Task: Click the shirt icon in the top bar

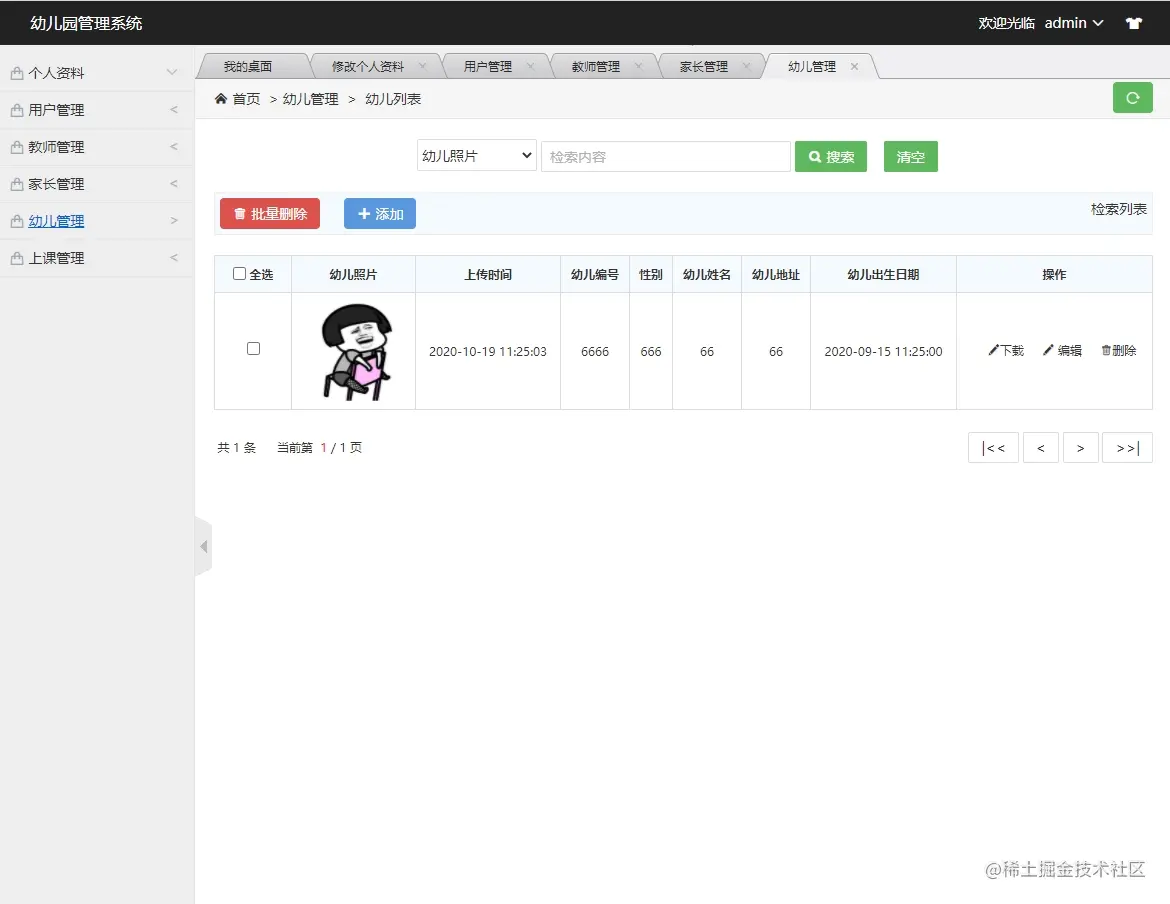Action: (x=1134, y=22)
